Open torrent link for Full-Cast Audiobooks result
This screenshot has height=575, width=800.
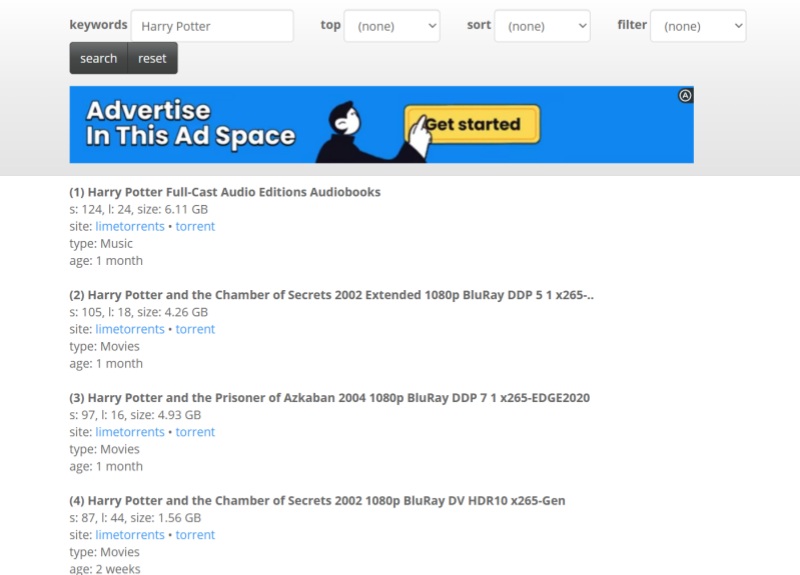195,226
